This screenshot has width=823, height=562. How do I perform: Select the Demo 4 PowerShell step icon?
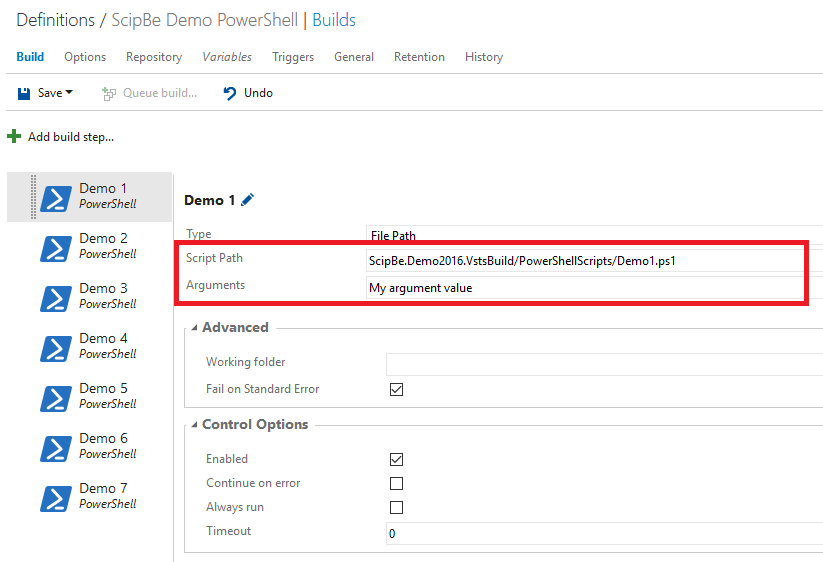(56, 348)
